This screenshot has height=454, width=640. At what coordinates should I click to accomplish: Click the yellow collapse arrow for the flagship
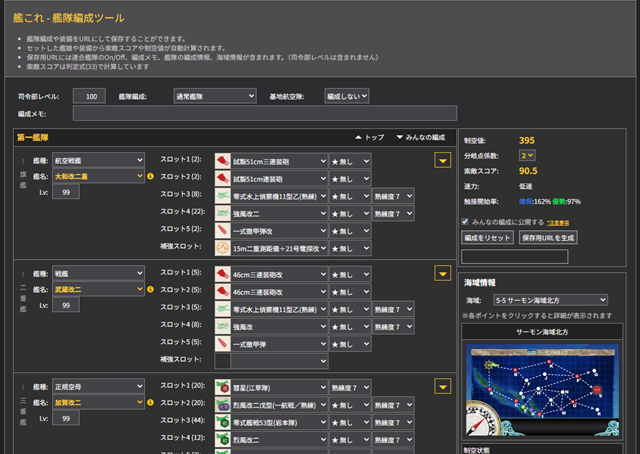[x=442, y=160]
